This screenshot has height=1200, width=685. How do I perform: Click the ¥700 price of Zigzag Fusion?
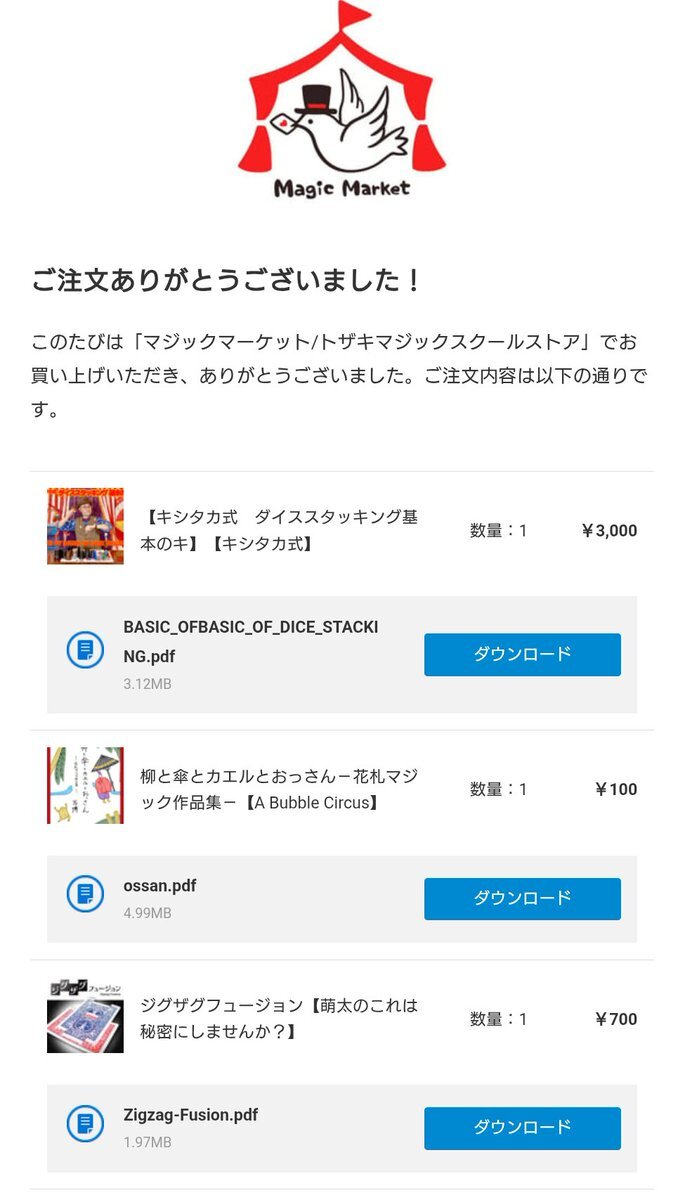tap(616, 1019)
